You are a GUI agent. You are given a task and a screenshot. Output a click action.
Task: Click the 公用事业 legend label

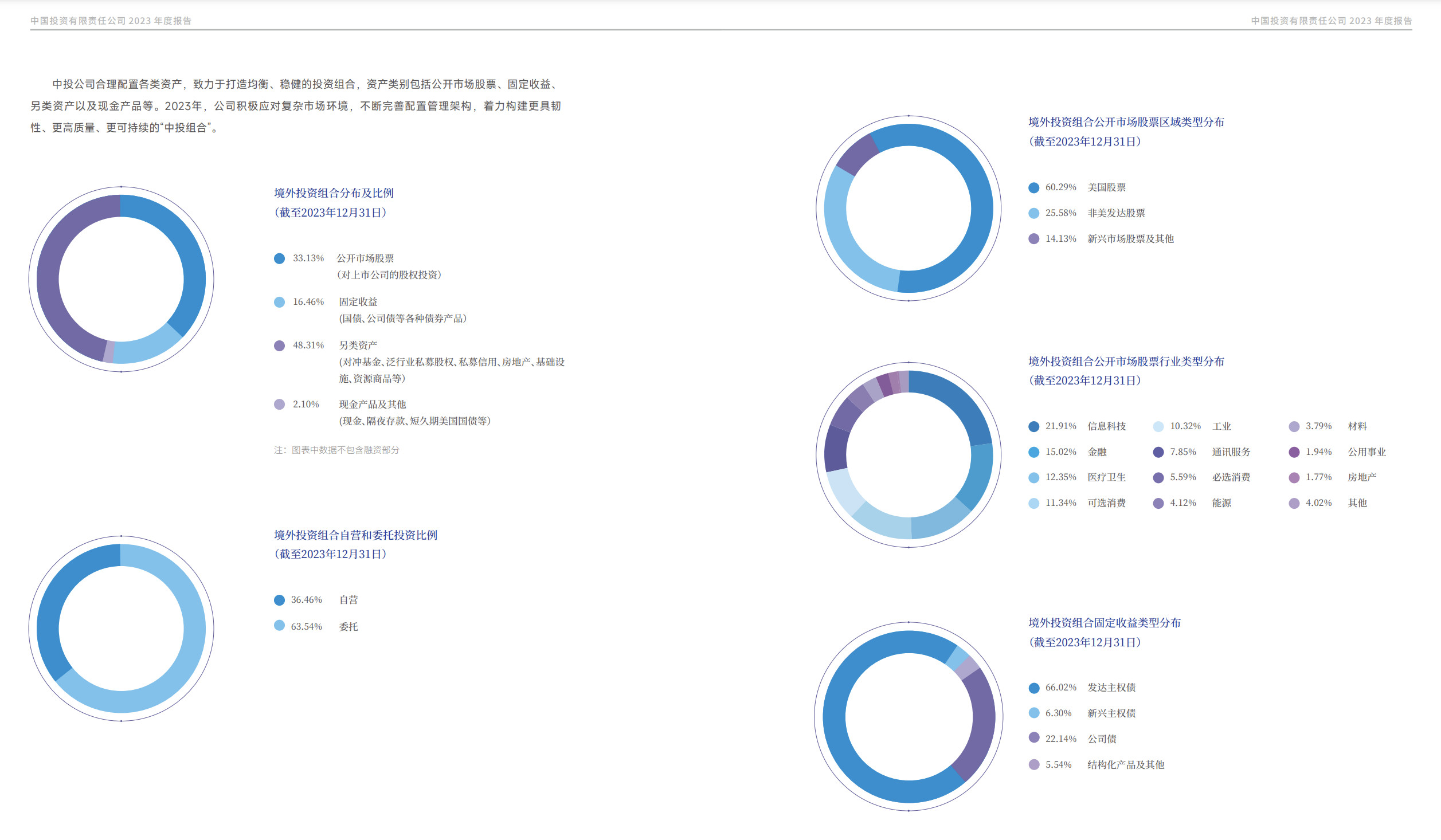(1366, 452)
